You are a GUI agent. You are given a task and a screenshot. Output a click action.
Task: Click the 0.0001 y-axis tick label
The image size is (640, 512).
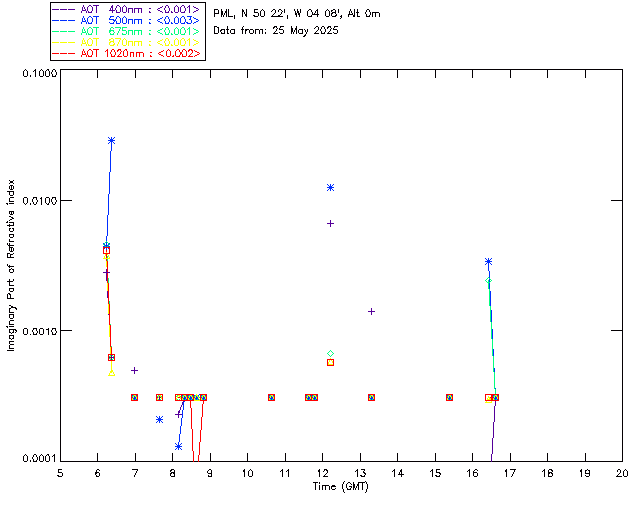[x=40, y=459]
